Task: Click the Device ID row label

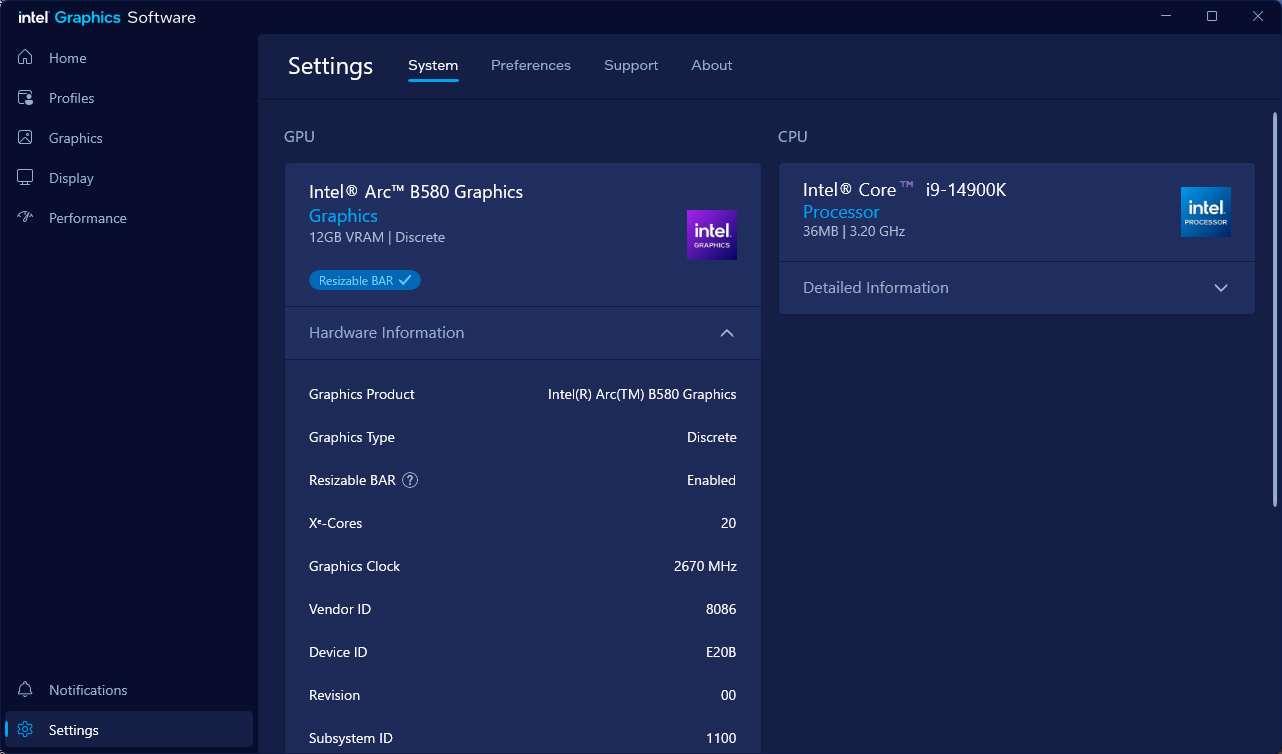Action: [338, 652]
